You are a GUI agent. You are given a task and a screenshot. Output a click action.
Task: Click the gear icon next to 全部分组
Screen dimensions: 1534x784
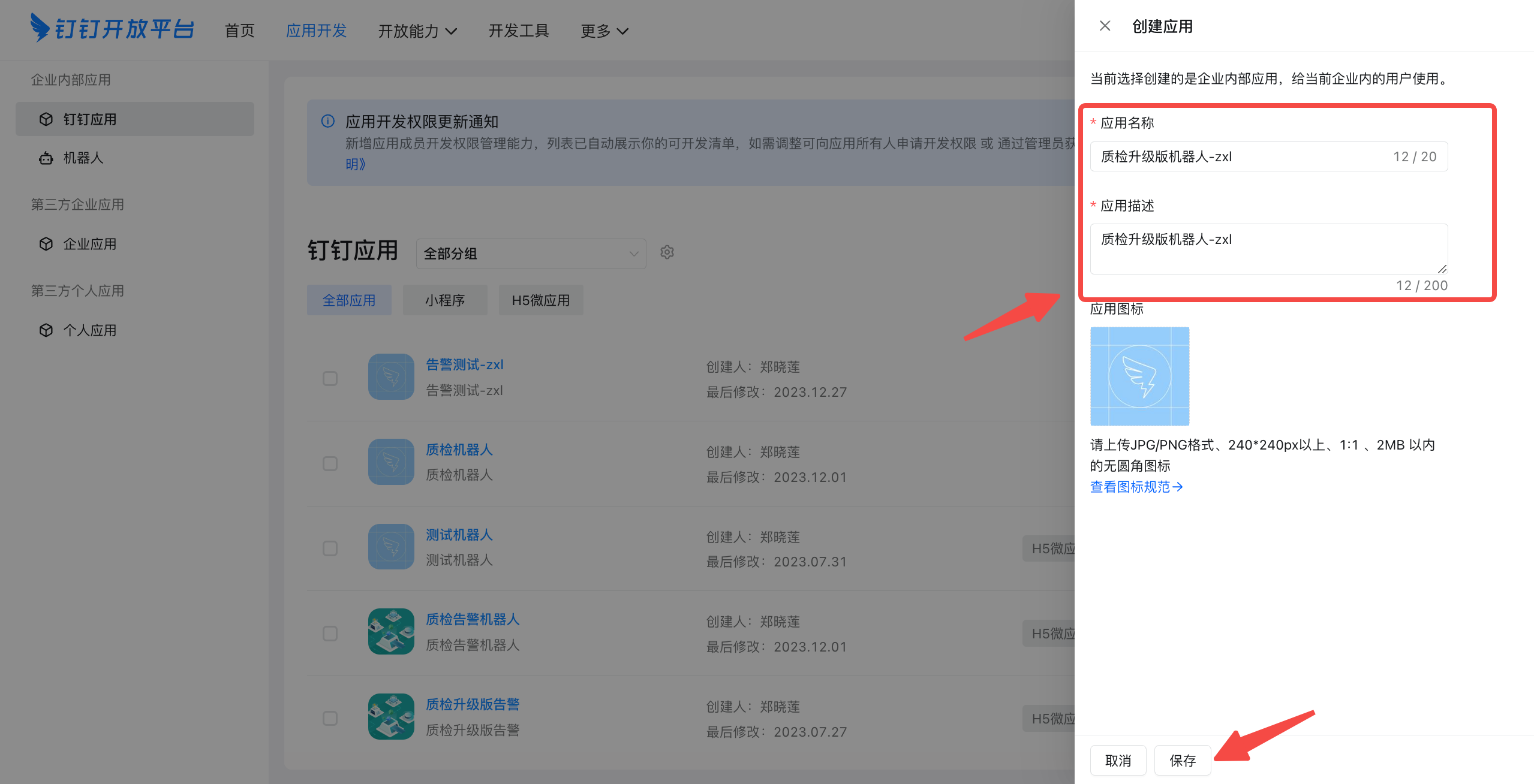point(667,252)
